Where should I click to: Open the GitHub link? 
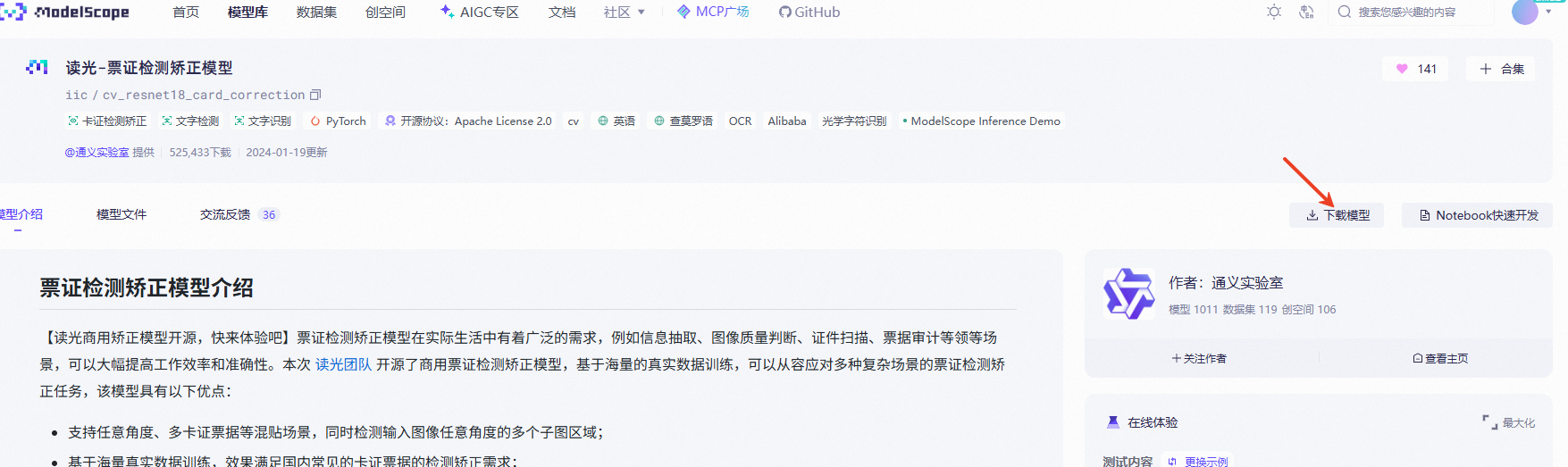point(809,12)
